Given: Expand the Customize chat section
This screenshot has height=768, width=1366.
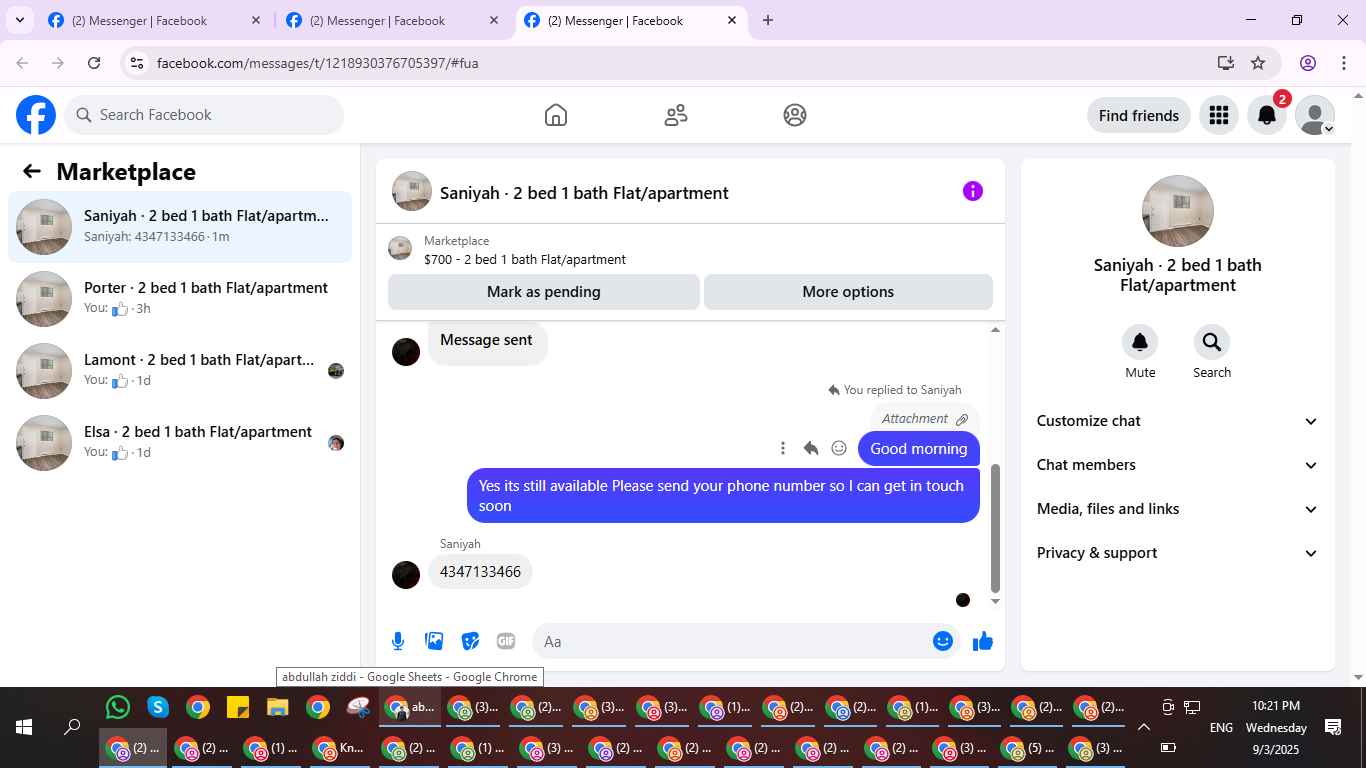Looking at the screenshot, I should coord(1178,421).
